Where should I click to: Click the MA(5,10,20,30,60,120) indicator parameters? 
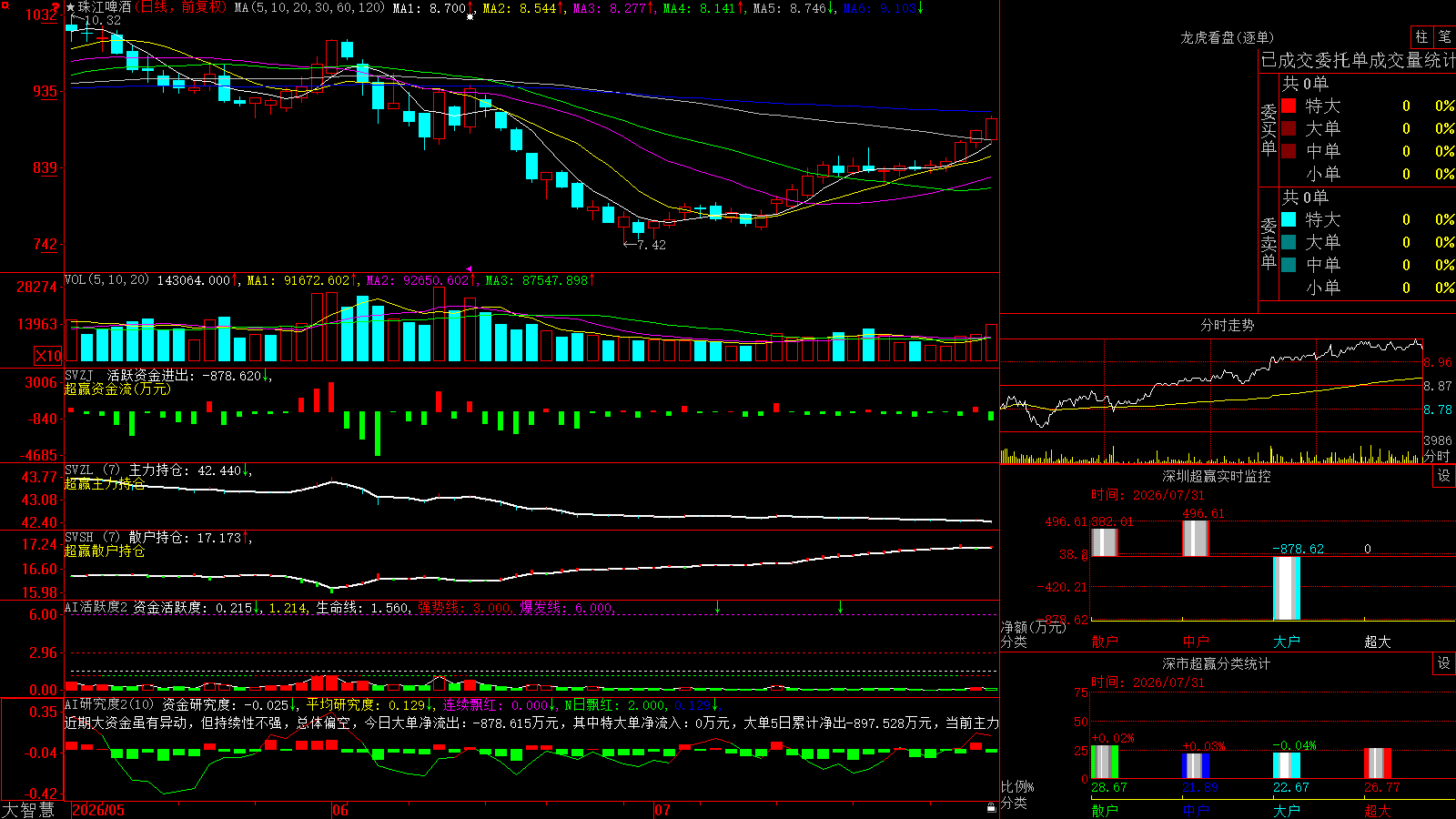(x=309, y=7)
